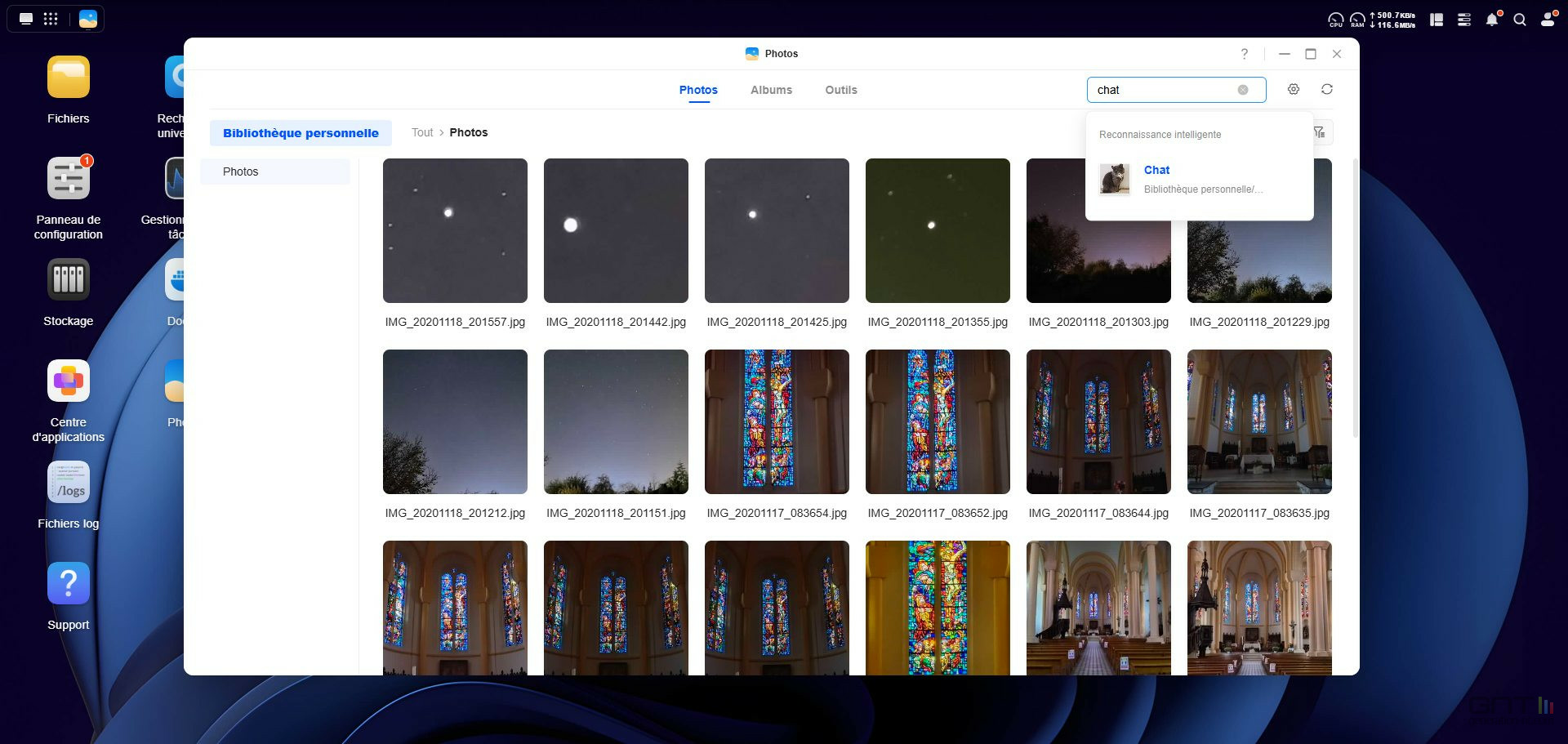1568x744 pixels.
Task: Clear the search field text
Action: 1242,90
